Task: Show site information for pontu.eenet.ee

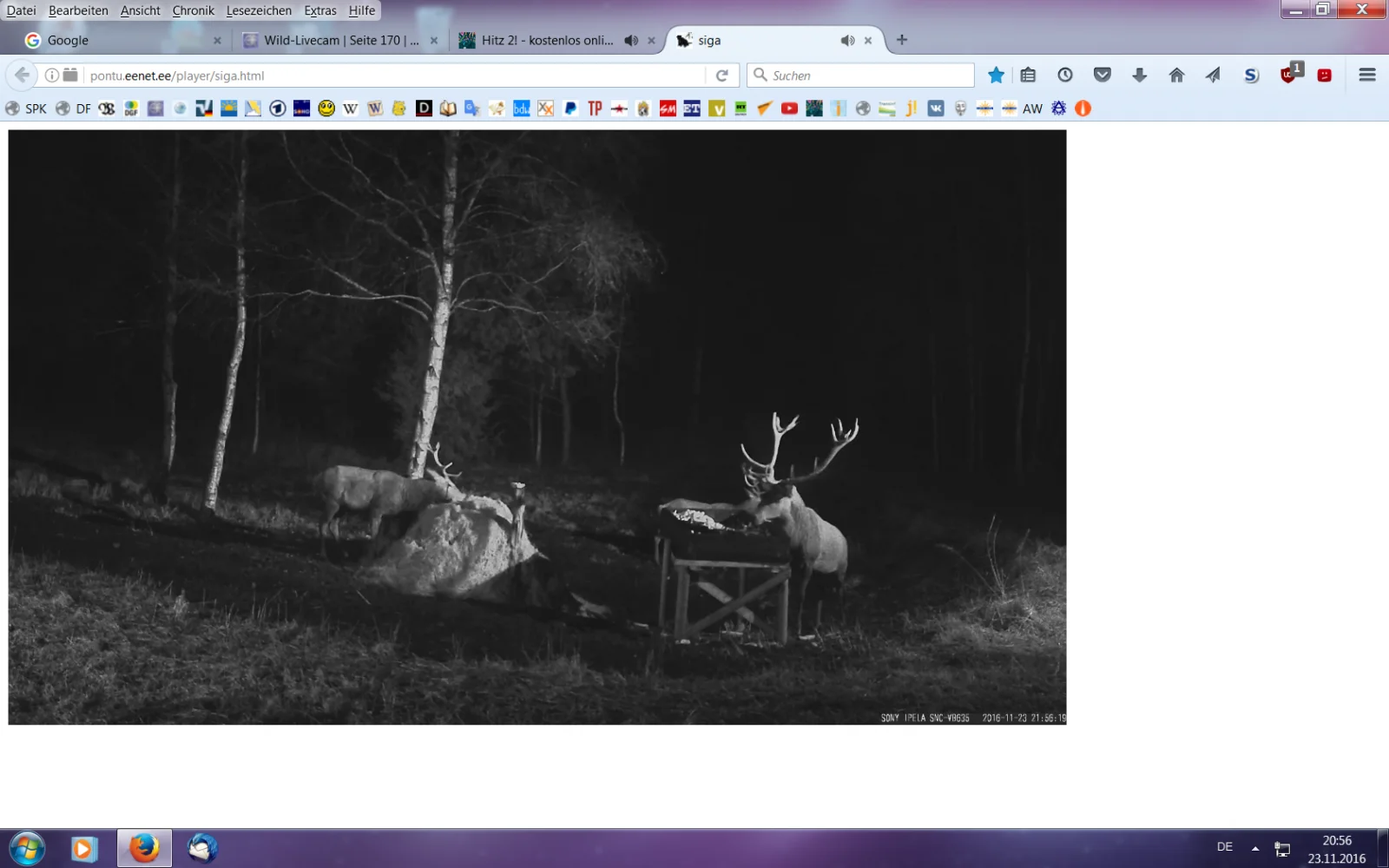Action: [x=52, y=76]
